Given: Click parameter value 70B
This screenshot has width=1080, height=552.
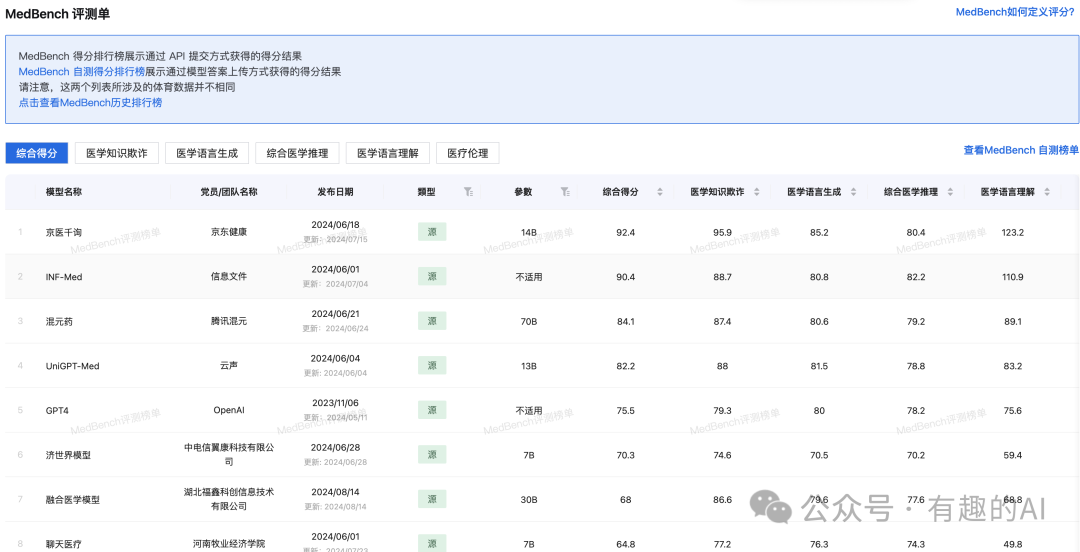Looking at the screenshot, I should pyautogui.click(x=529, y=321).
